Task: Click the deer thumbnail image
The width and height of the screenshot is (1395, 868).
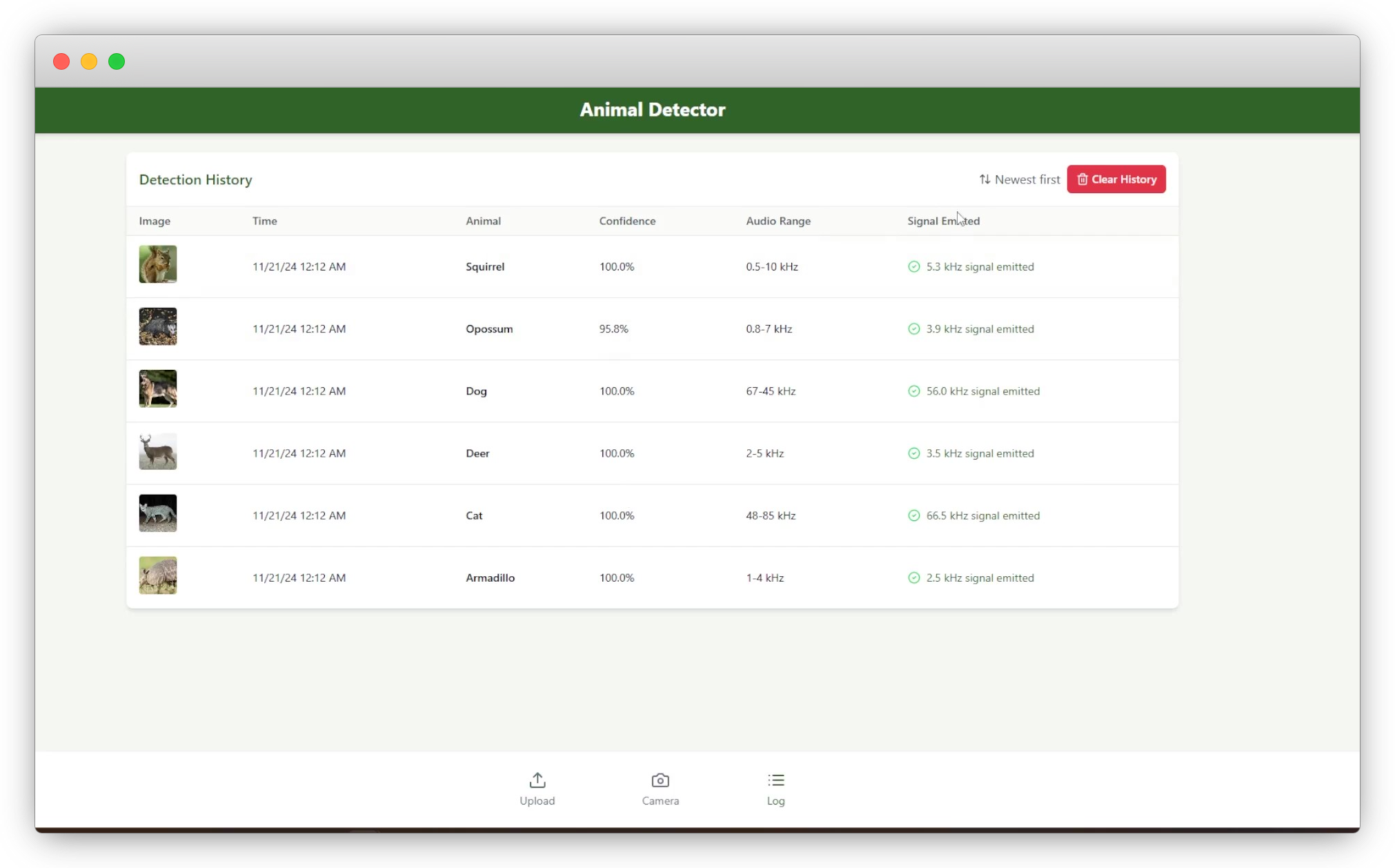Action: [x=158, y=451]
